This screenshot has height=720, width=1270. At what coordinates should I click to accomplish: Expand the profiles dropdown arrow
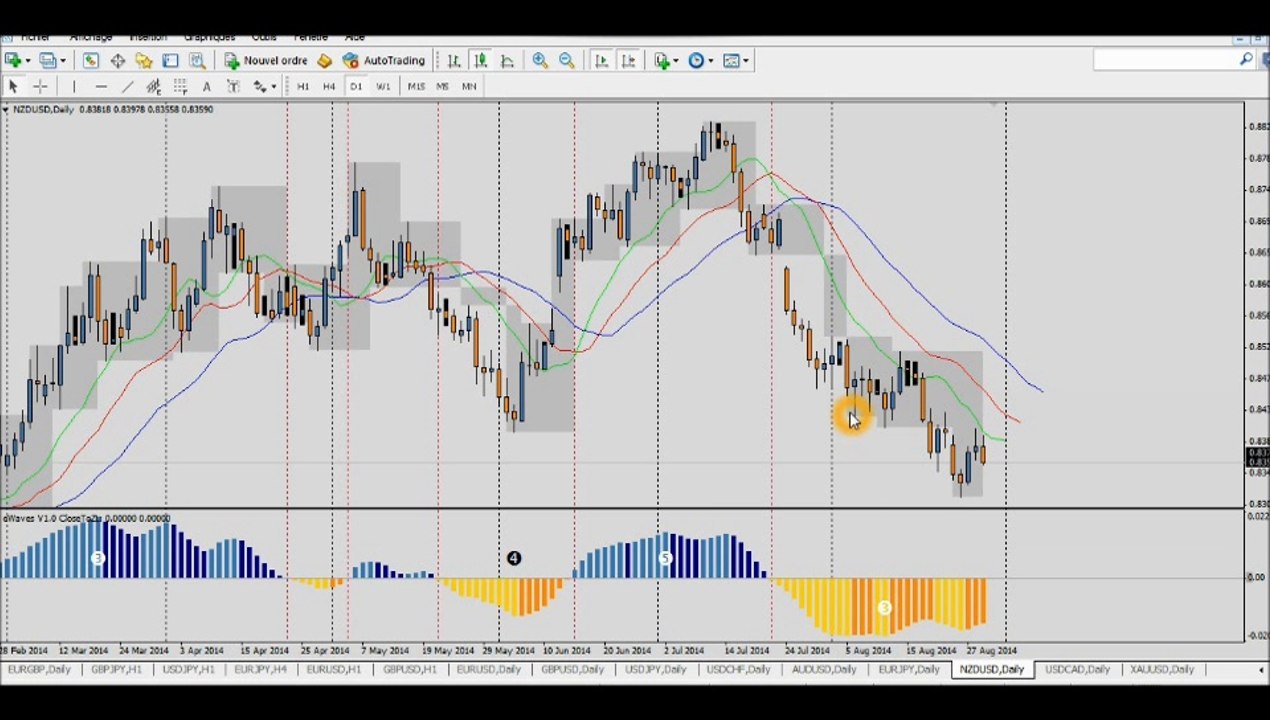(x=62, y=61)
